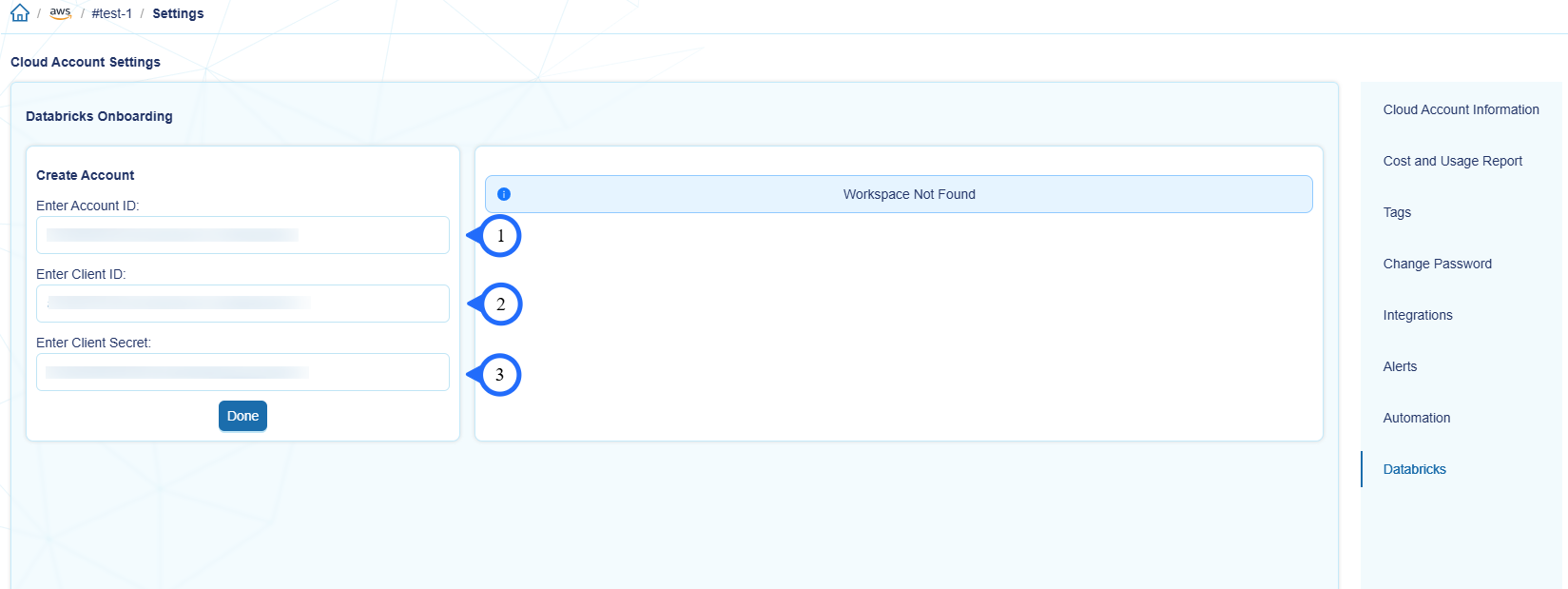Open the AWS logo breadcrumb
1568x589 pixels.
(x=61, y=13)
